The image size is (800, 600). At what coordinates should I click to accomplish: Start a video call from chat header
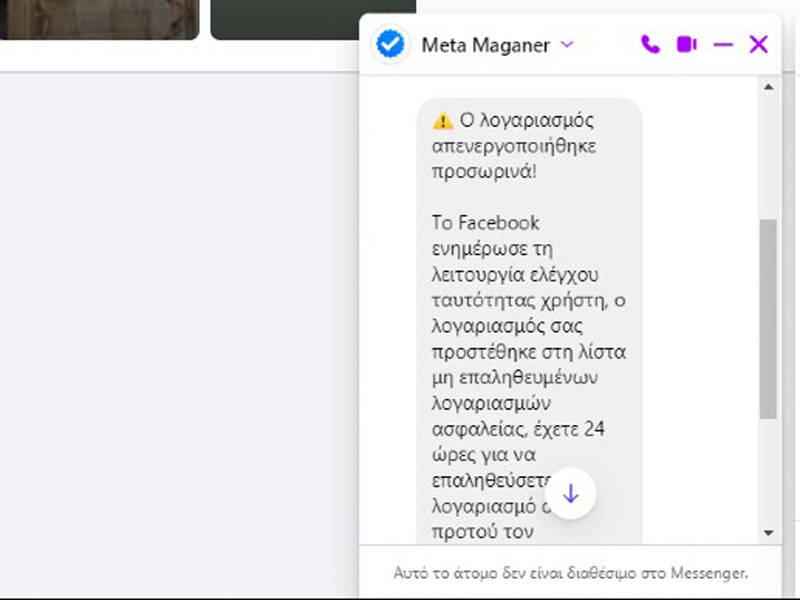686,44
